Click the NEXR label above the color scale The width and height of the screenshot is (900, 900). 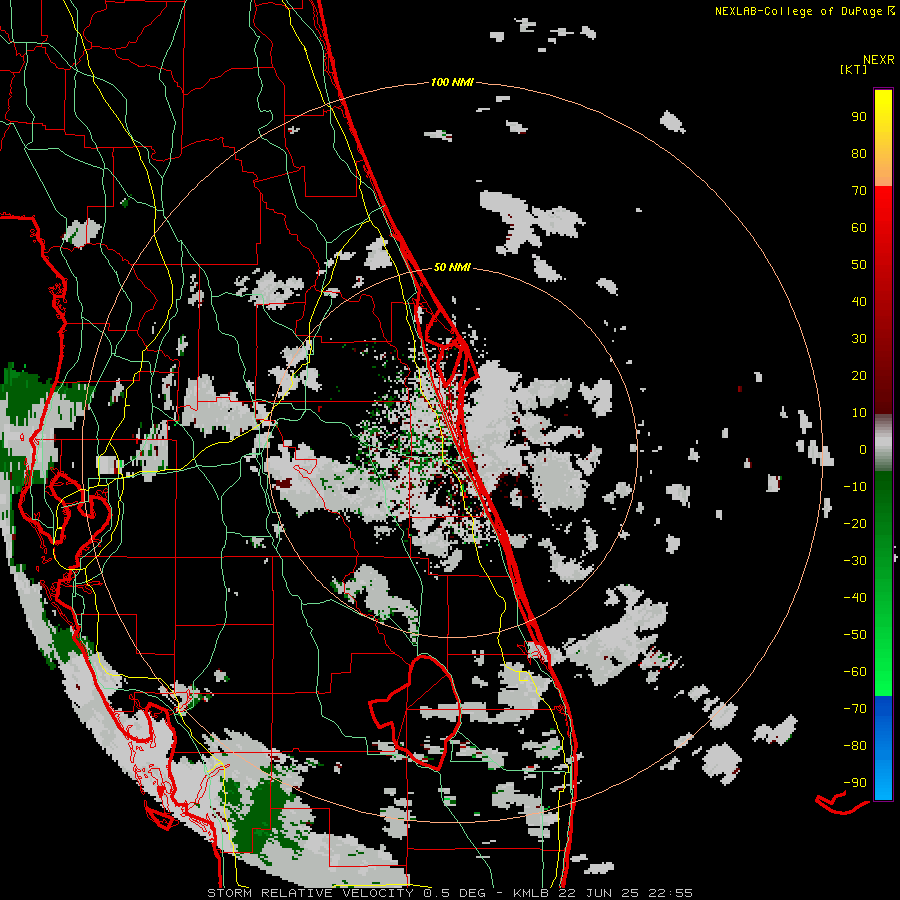(878, 60)
